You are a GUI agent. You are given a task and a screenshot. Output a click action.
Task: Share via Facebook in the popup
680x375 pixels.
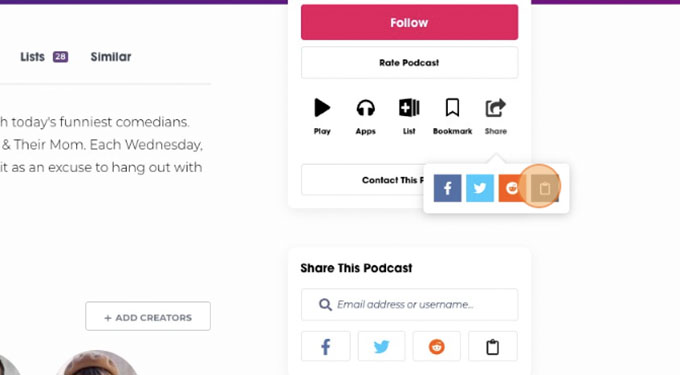point(448,188)
